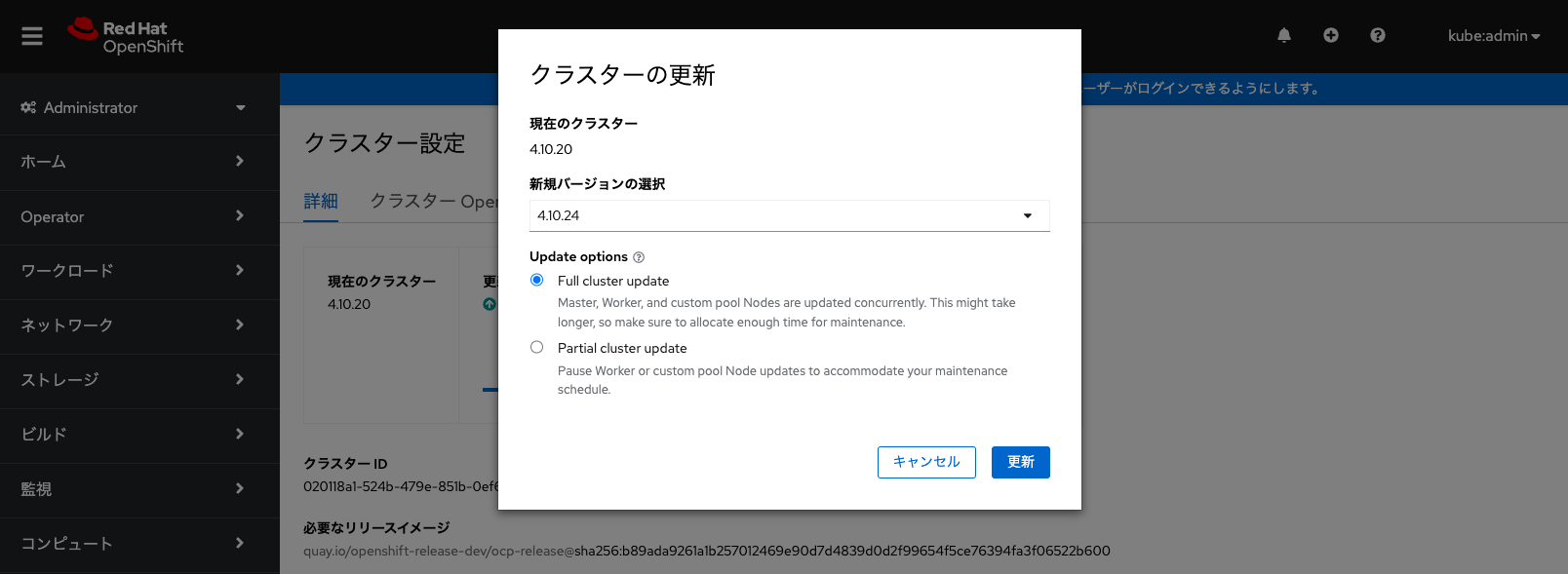Open the notifications bell

coord(1284,35)
